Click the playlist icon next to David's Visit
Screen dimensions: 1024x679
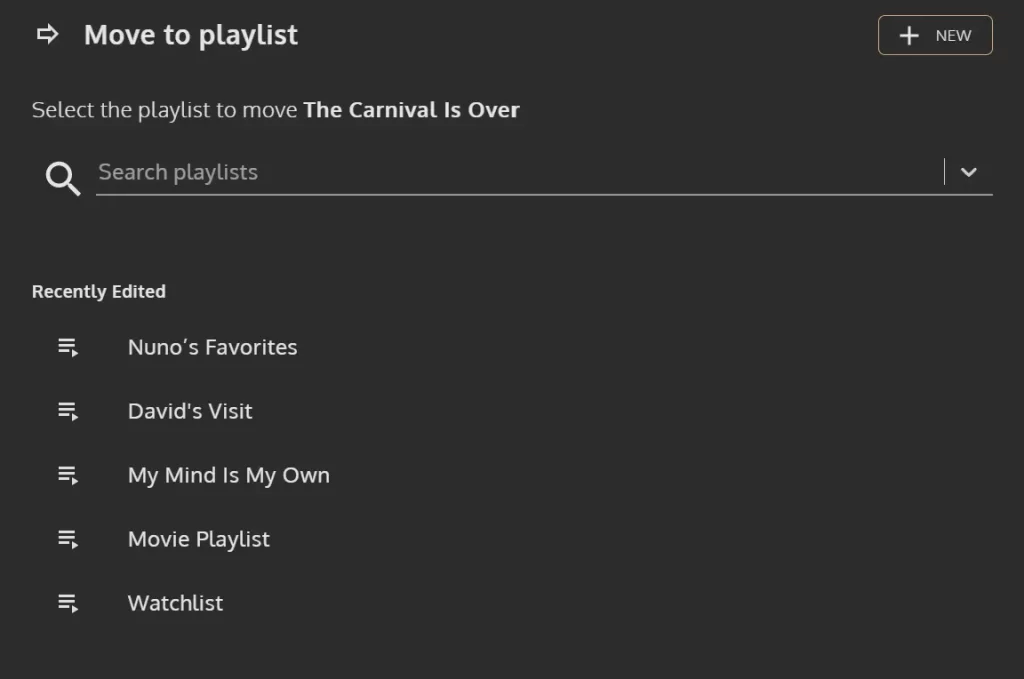68,411
